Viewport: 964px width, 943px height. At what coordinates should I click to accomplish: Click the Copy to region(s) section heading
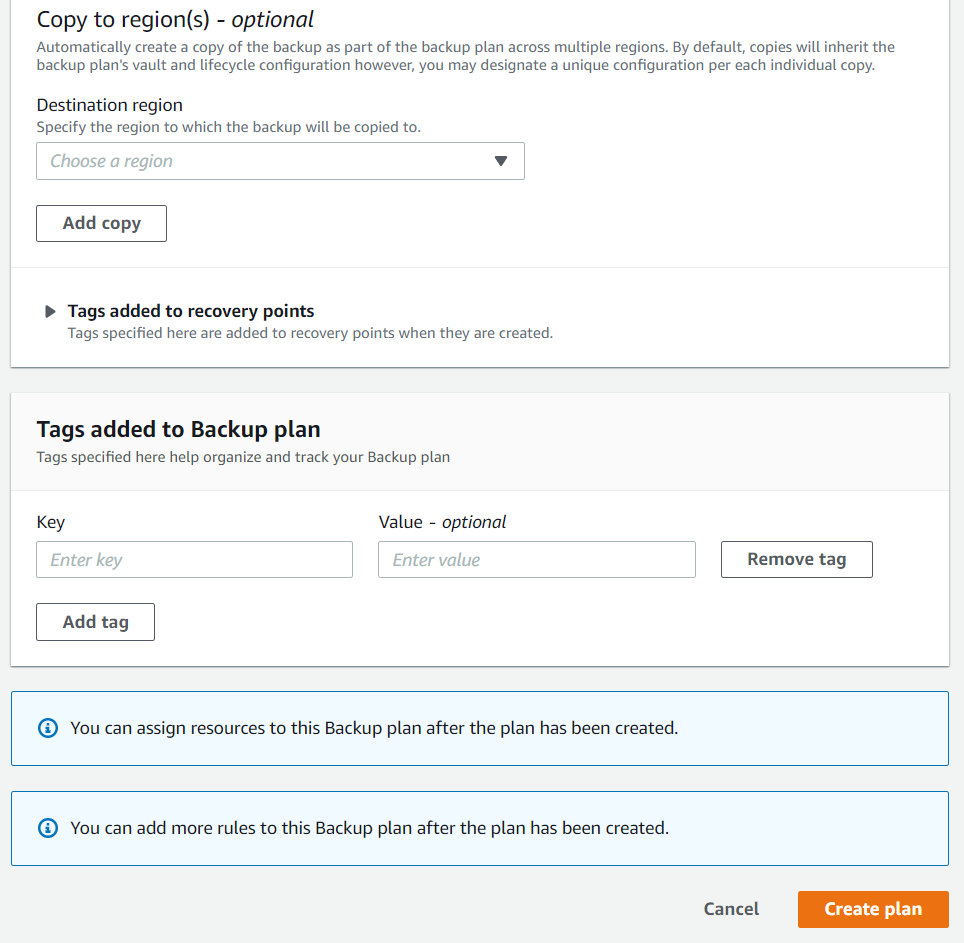[175, 20]
